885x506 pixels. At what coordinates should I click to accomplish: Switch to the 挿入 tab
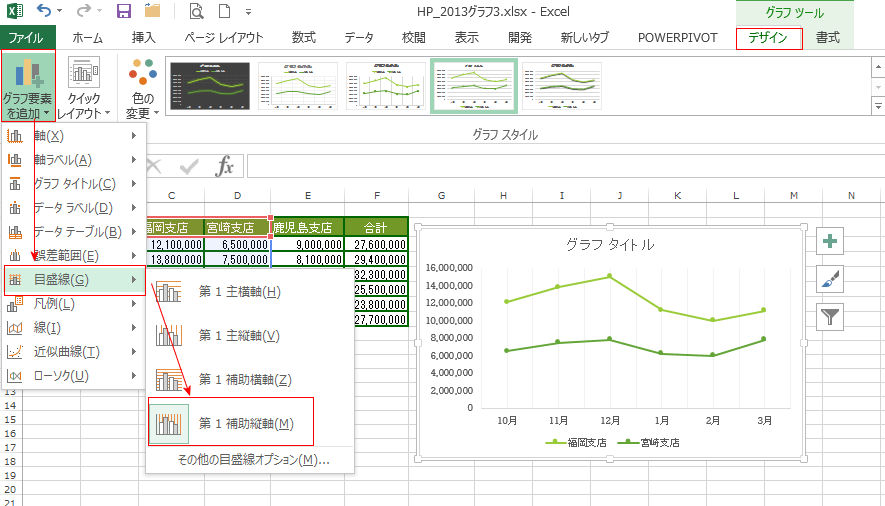click(x=143, y=38)
